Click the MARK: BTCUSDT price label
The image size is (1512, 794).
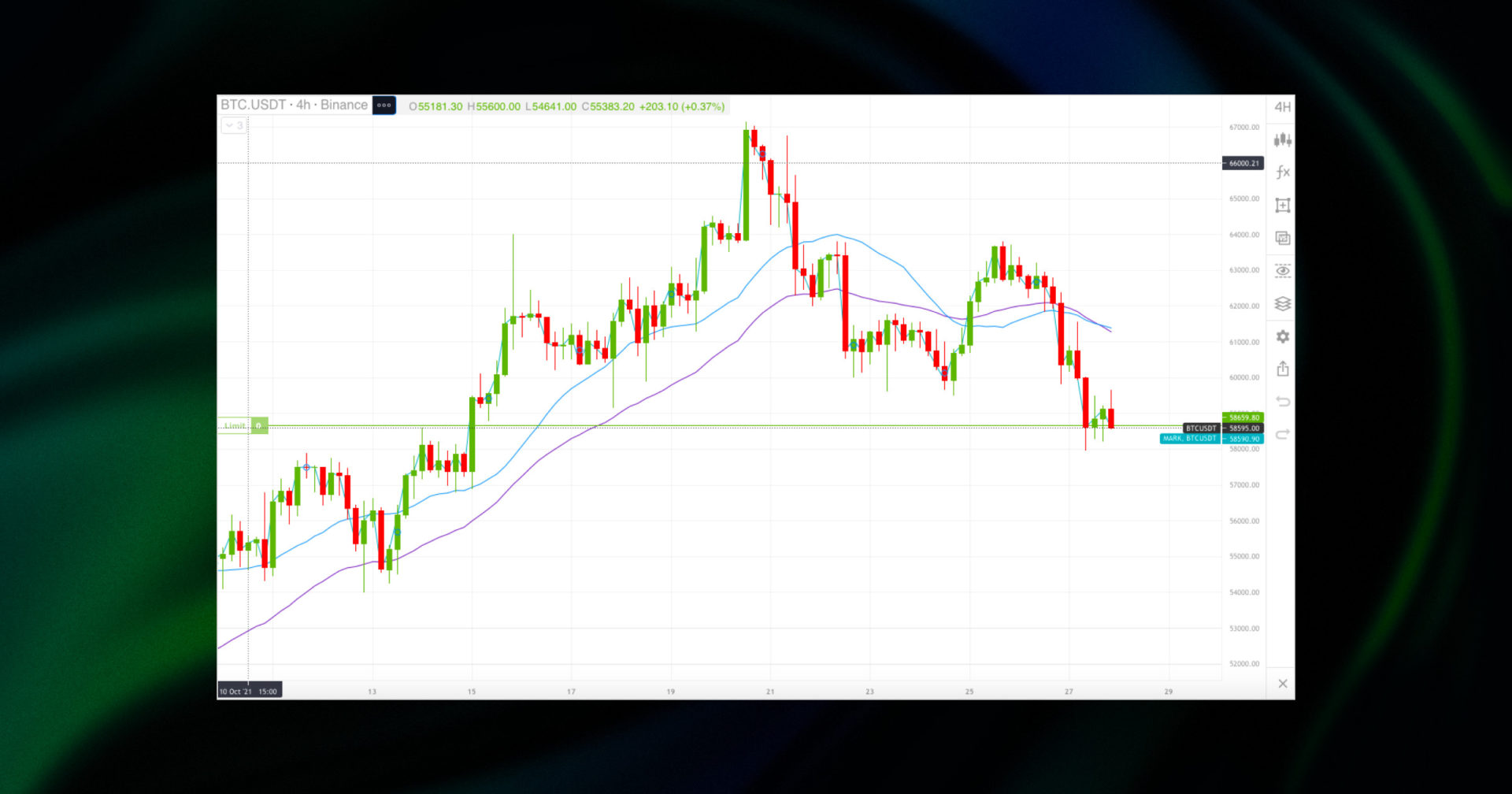[x=1189, y=438]
